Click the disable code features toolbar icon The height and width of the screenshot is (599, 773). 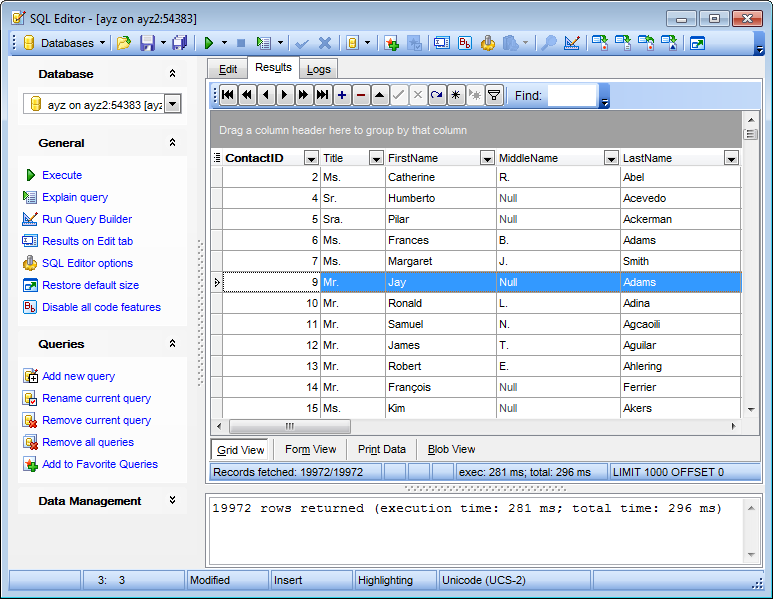point(465,43)
